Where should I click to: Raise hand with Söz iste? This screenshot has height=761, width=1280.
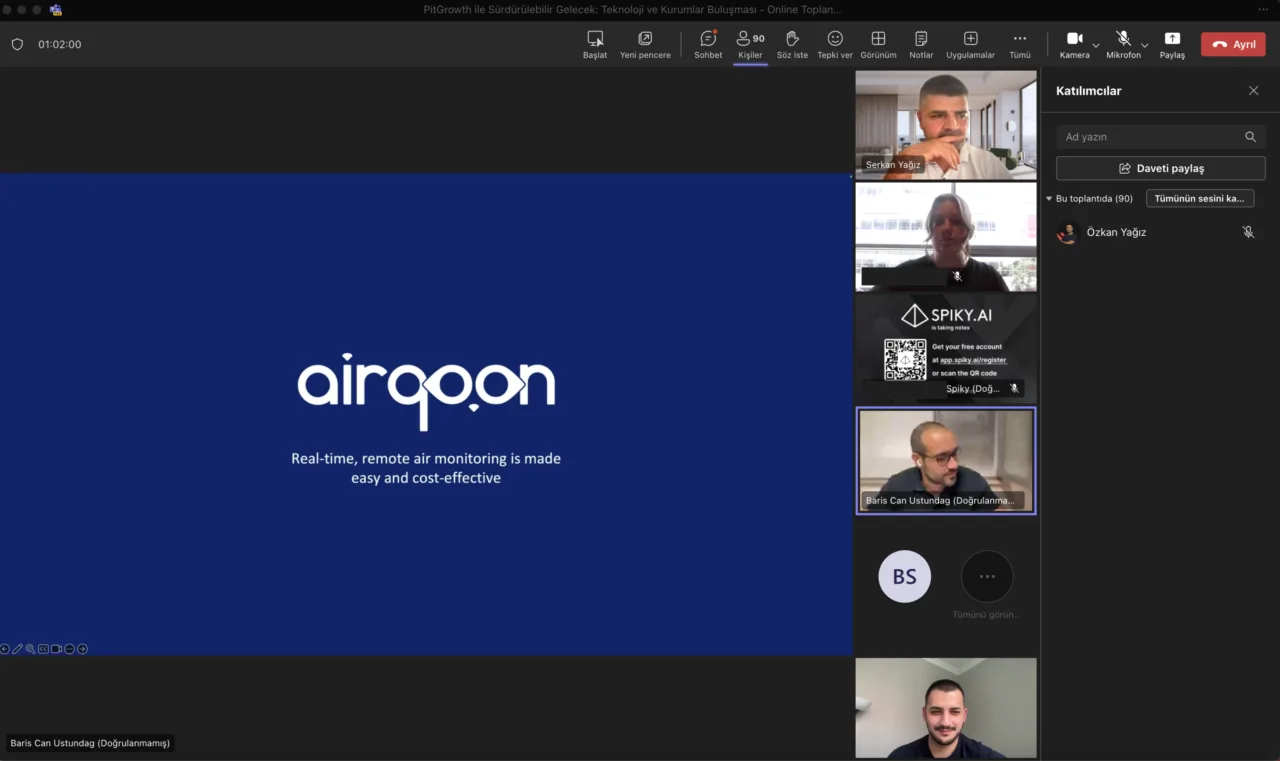tap(792, 44)
